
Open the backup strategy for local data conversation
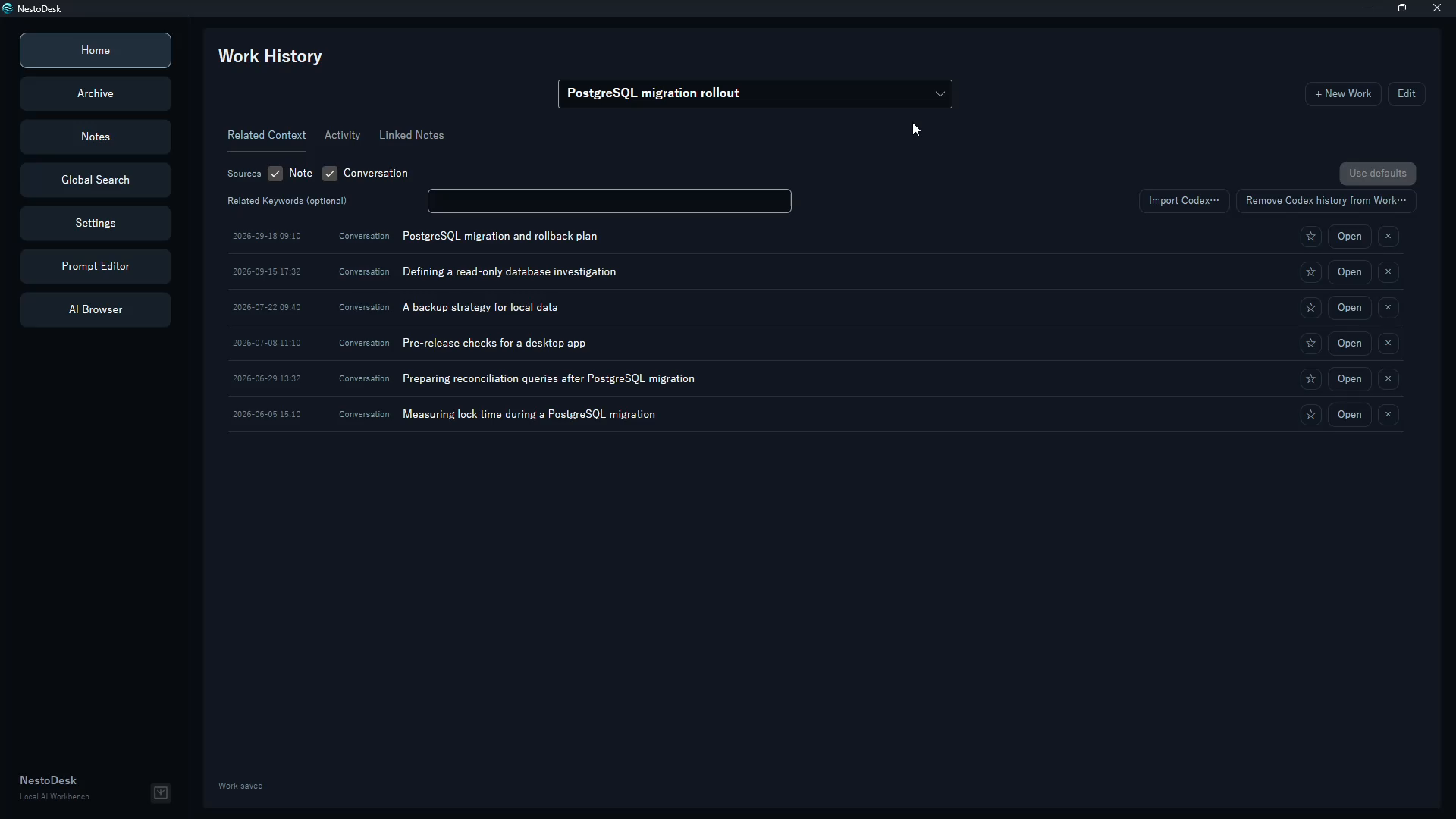click(1349, 308)
